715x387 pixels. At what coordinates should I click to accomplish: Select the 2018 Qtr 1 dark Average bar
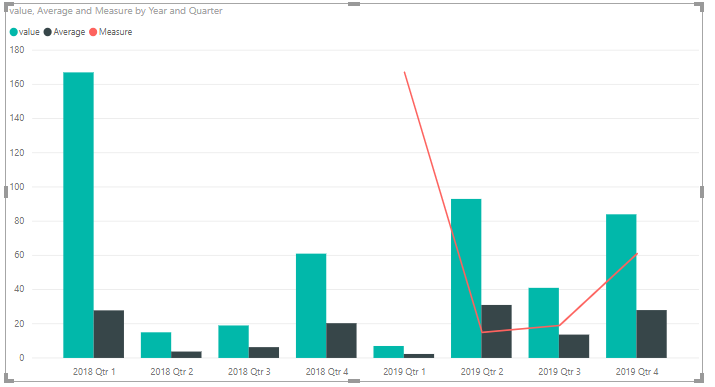[109, 334]
